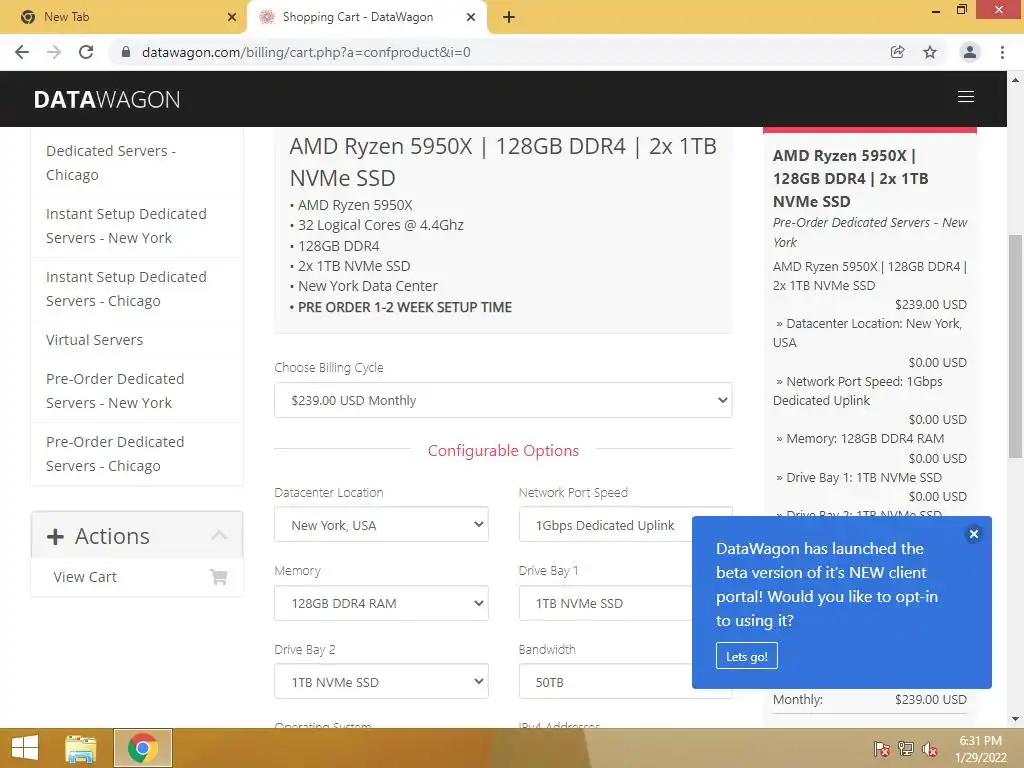
Task: Bookmark this page with the star icon
Action: click(930, 52)
